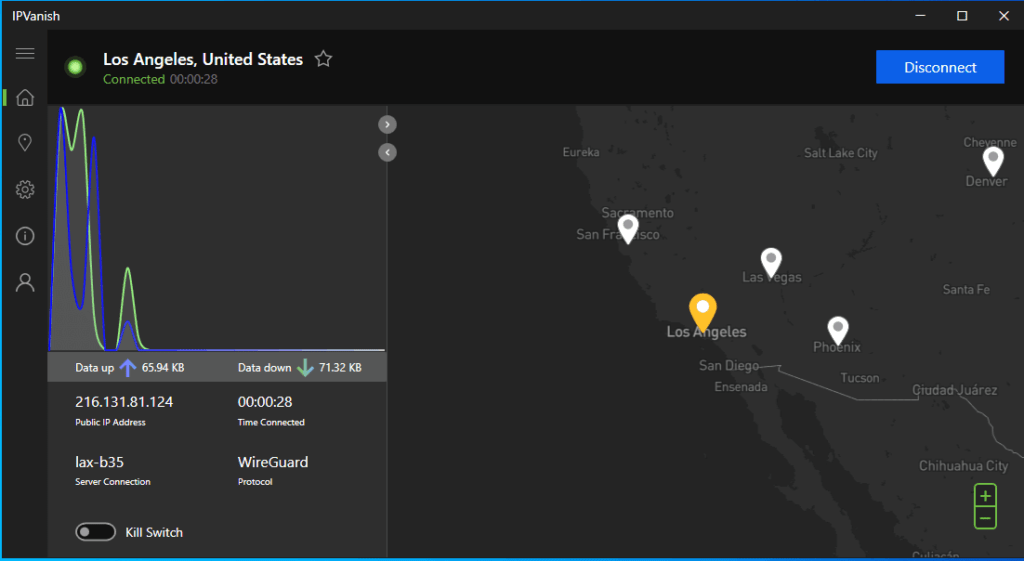1024x561 pixels.
Task: Click the Data up arrow icon
Action: click(x=128, y=368)
